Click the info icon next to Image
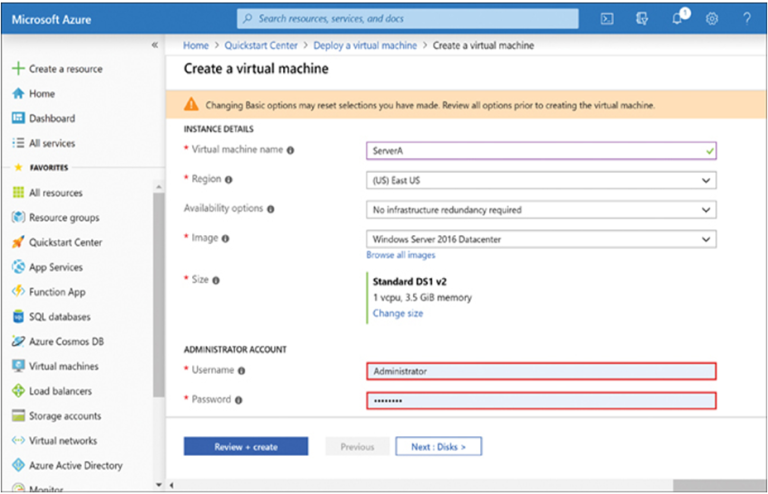 (225, 238)
